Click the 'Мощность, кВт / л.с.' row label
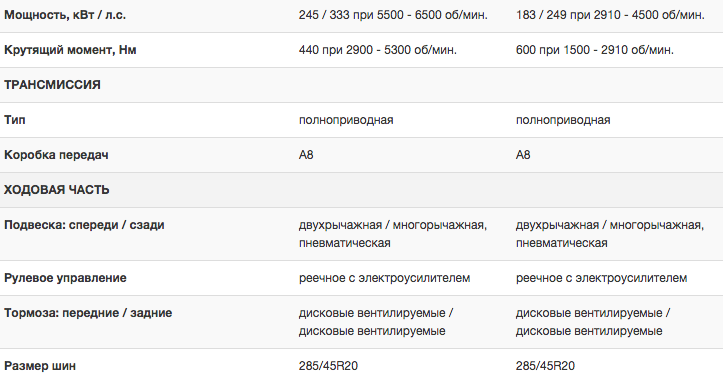723x389 pixels. pos(65,15)
